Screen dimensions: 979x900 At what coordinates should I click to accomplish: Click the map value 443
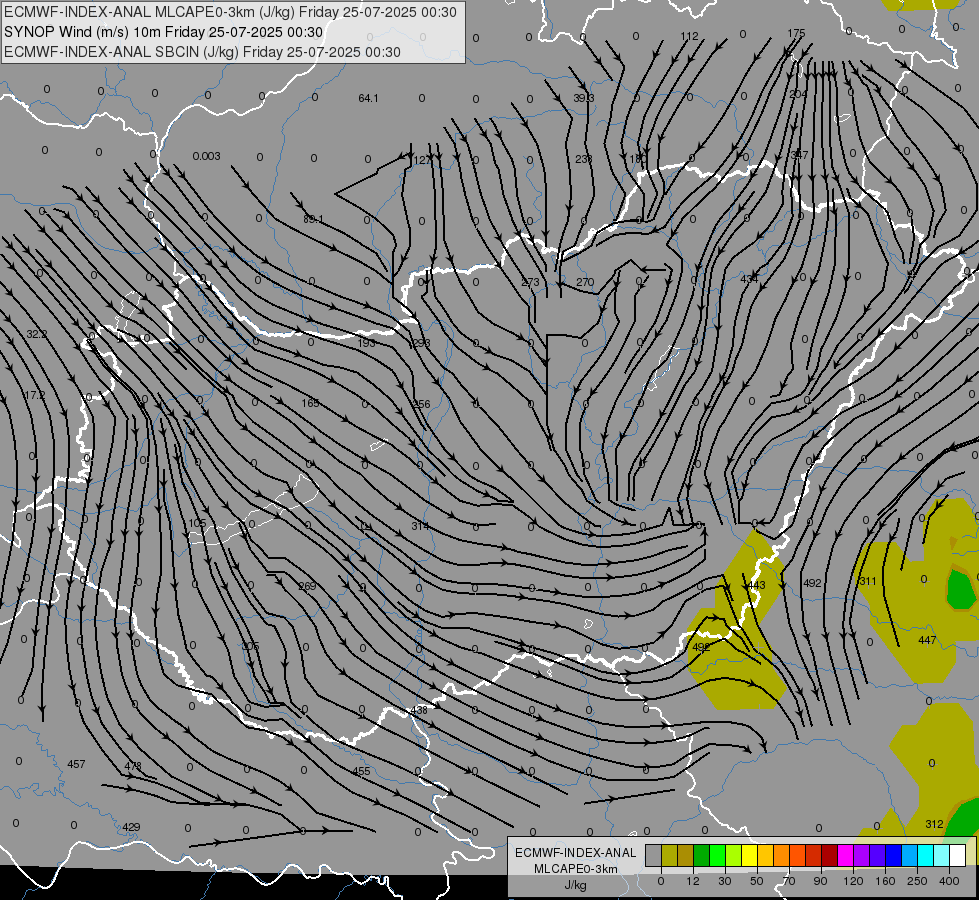(756, 585)
